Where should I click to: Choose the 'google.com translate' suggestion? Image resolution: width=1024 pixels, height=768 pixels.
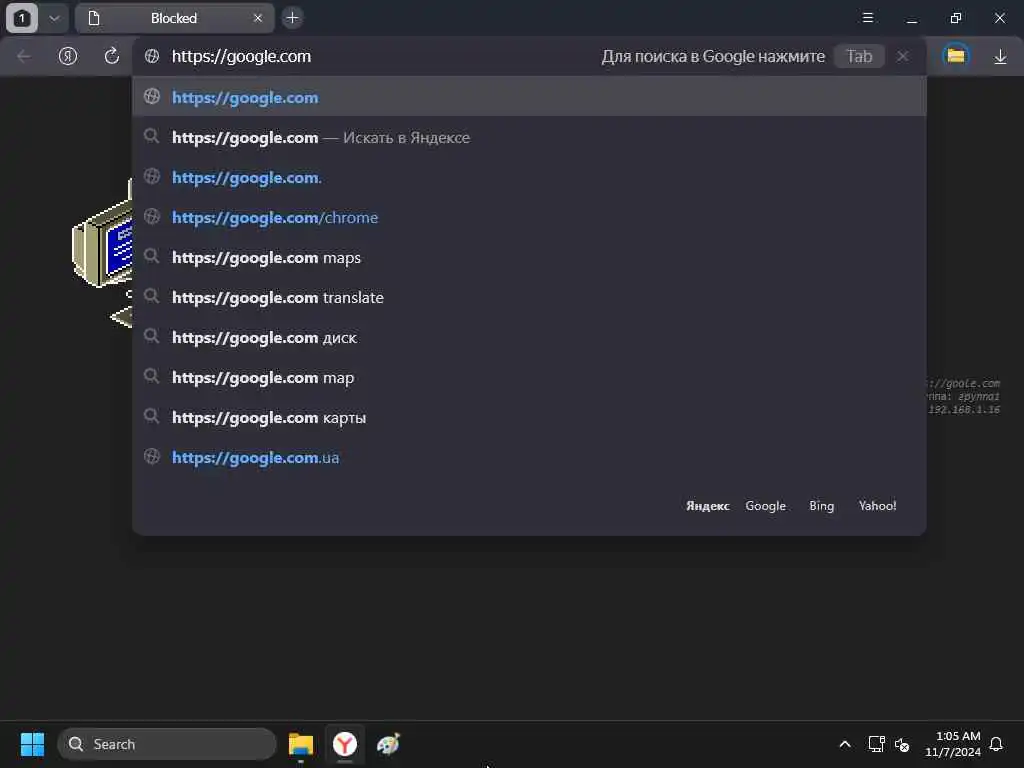[x=529, y=297]
